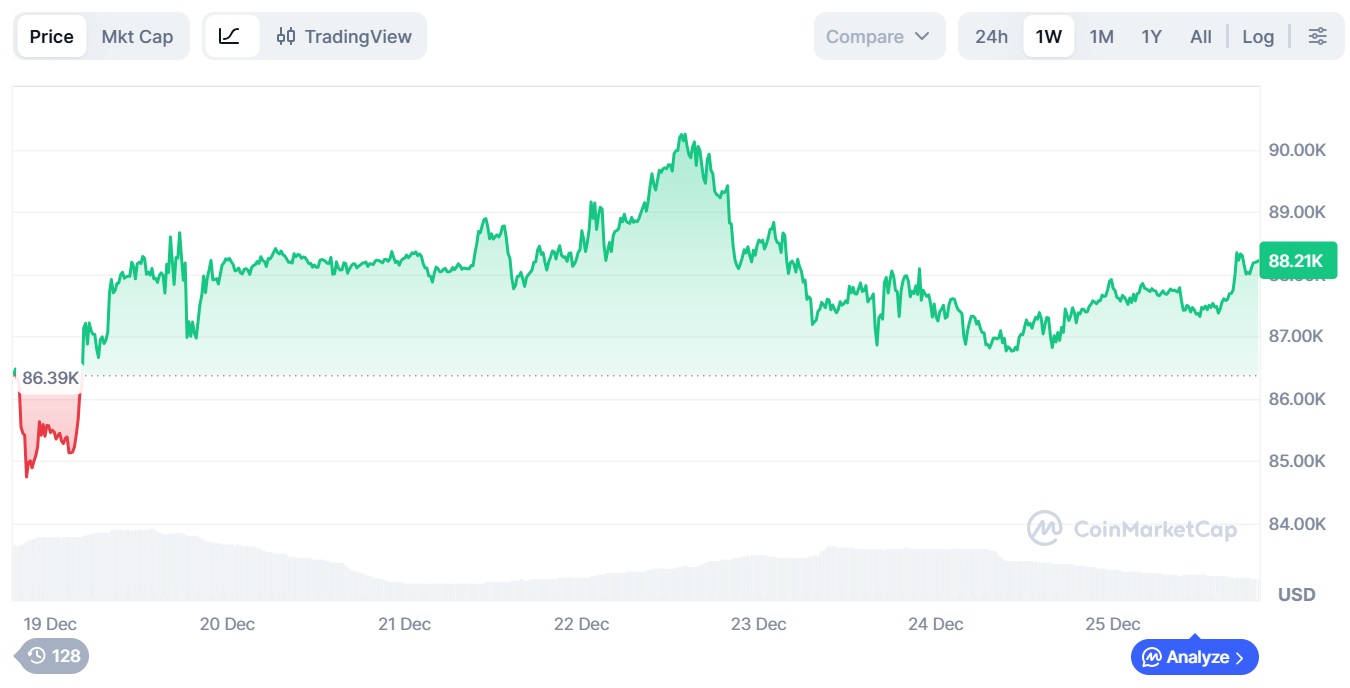Select the Price toggle option
The height and width of the screenshot is (688, 1350).
coord(52,37)
